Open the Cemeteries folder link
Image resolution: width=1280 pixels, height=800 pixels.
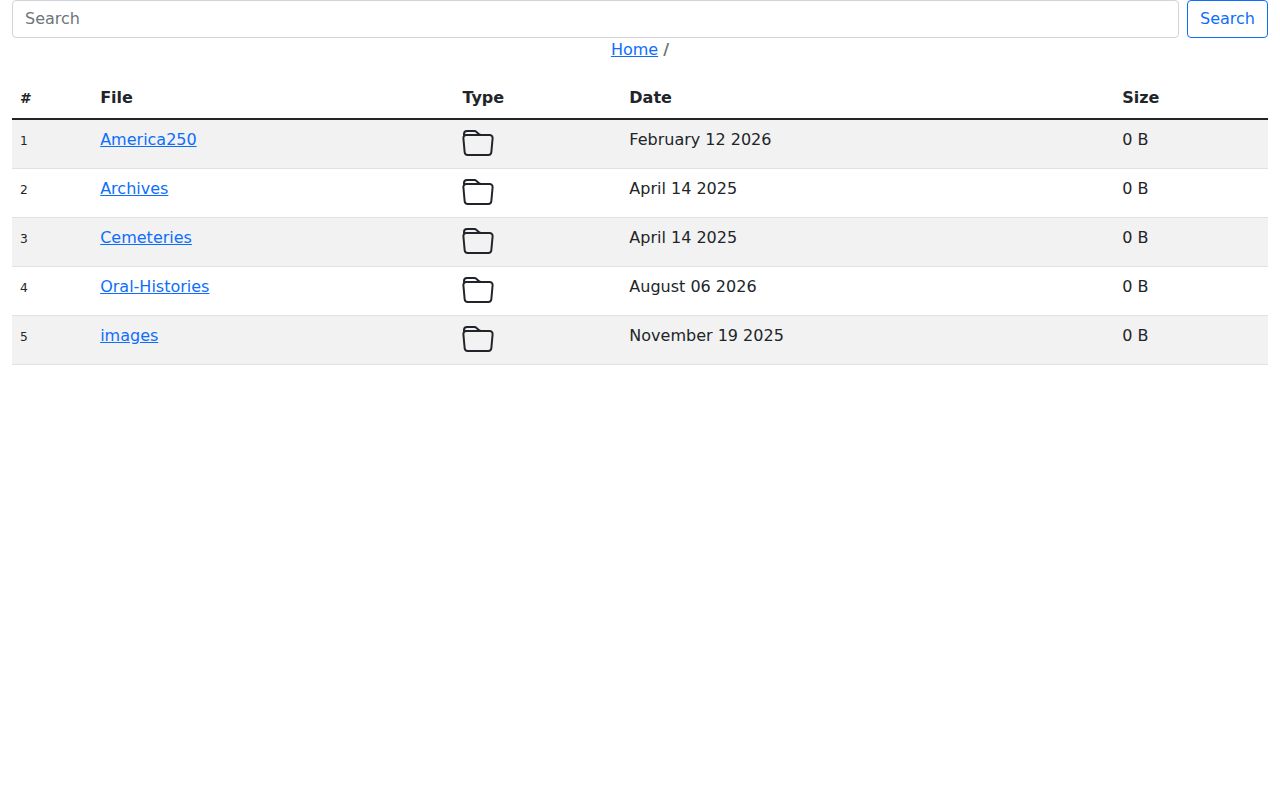click(x=146, y=238)
